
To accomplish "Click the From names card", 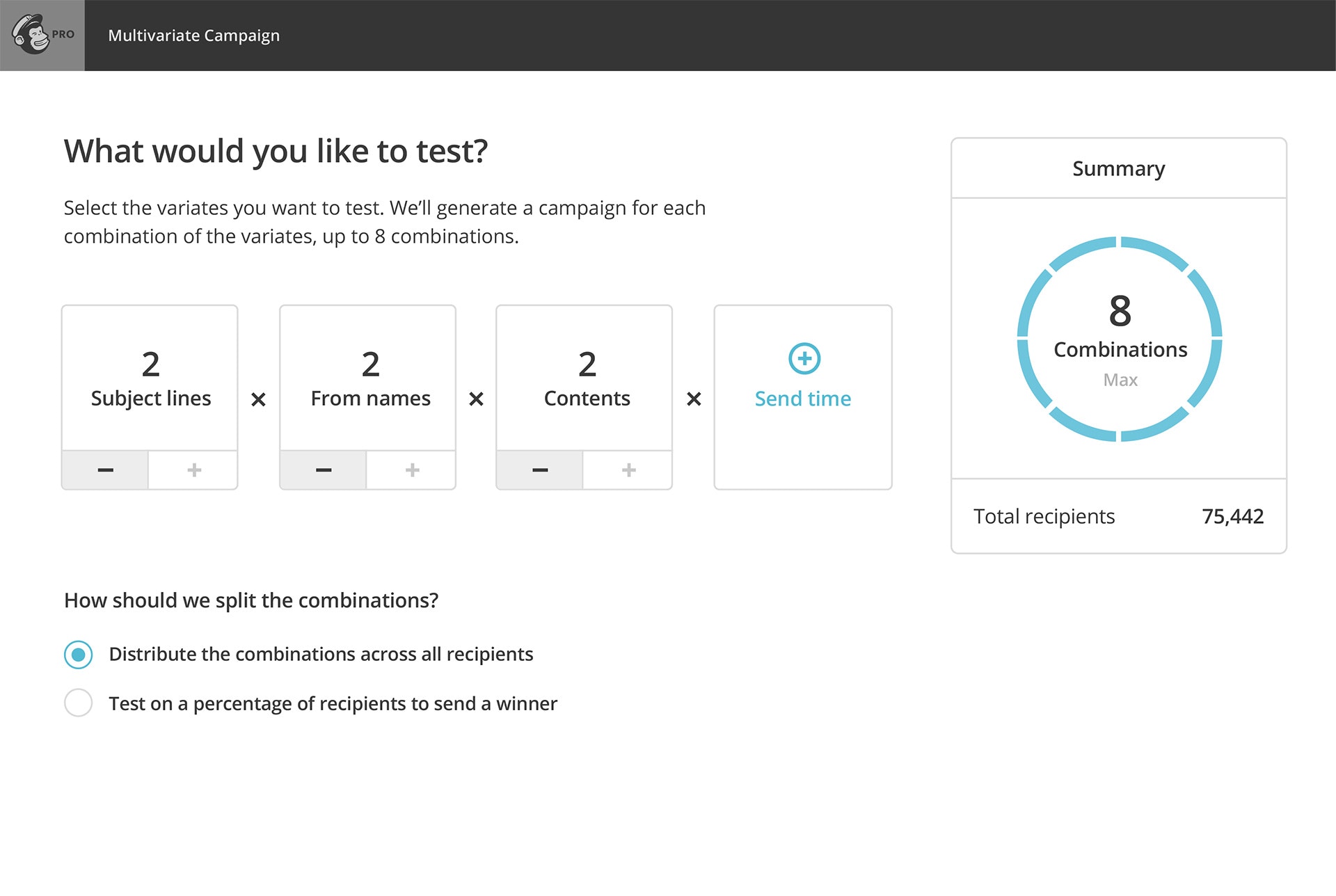I will (369, 379).
